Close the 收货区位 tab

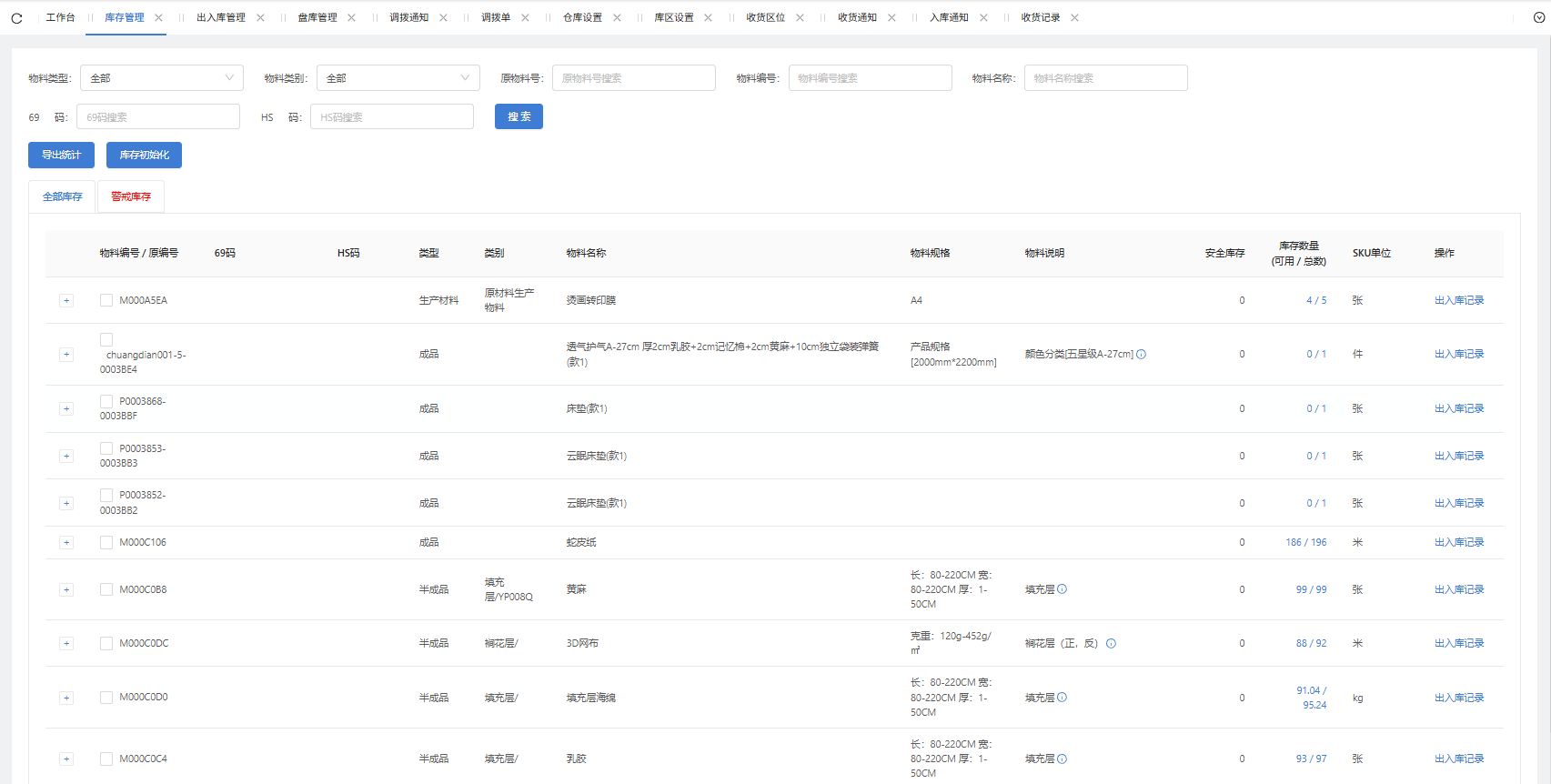pyautogui.click(x=800, y=17)
